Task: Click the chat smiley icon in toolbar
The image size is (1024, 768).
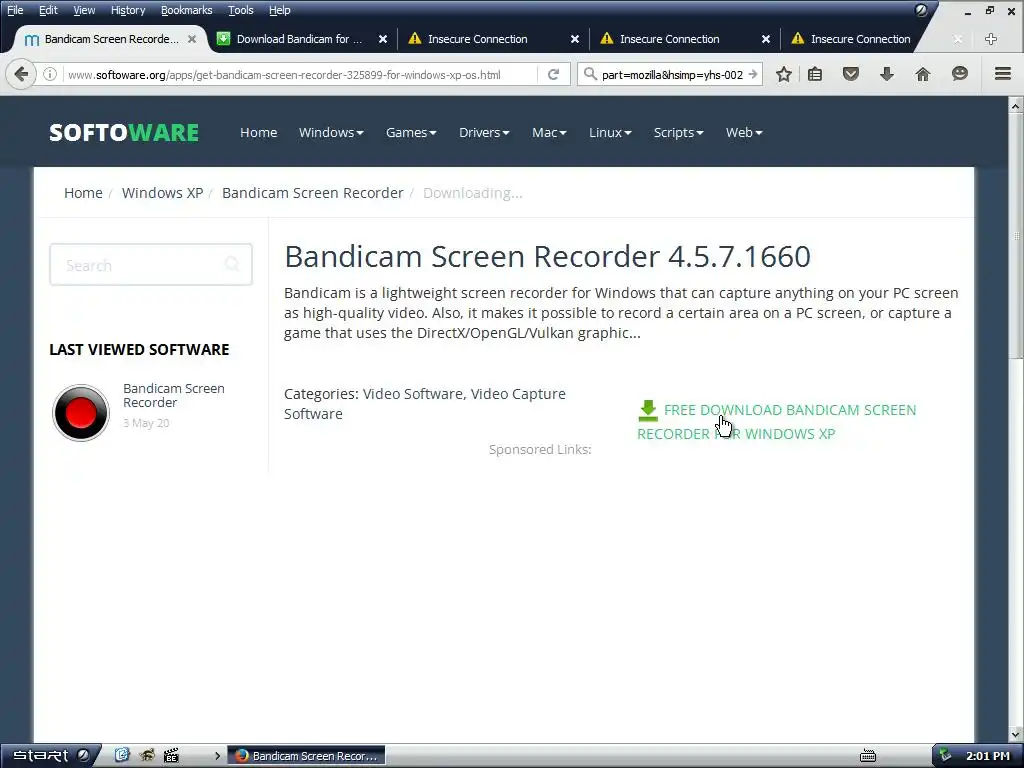Action: [x=959, y=74]
